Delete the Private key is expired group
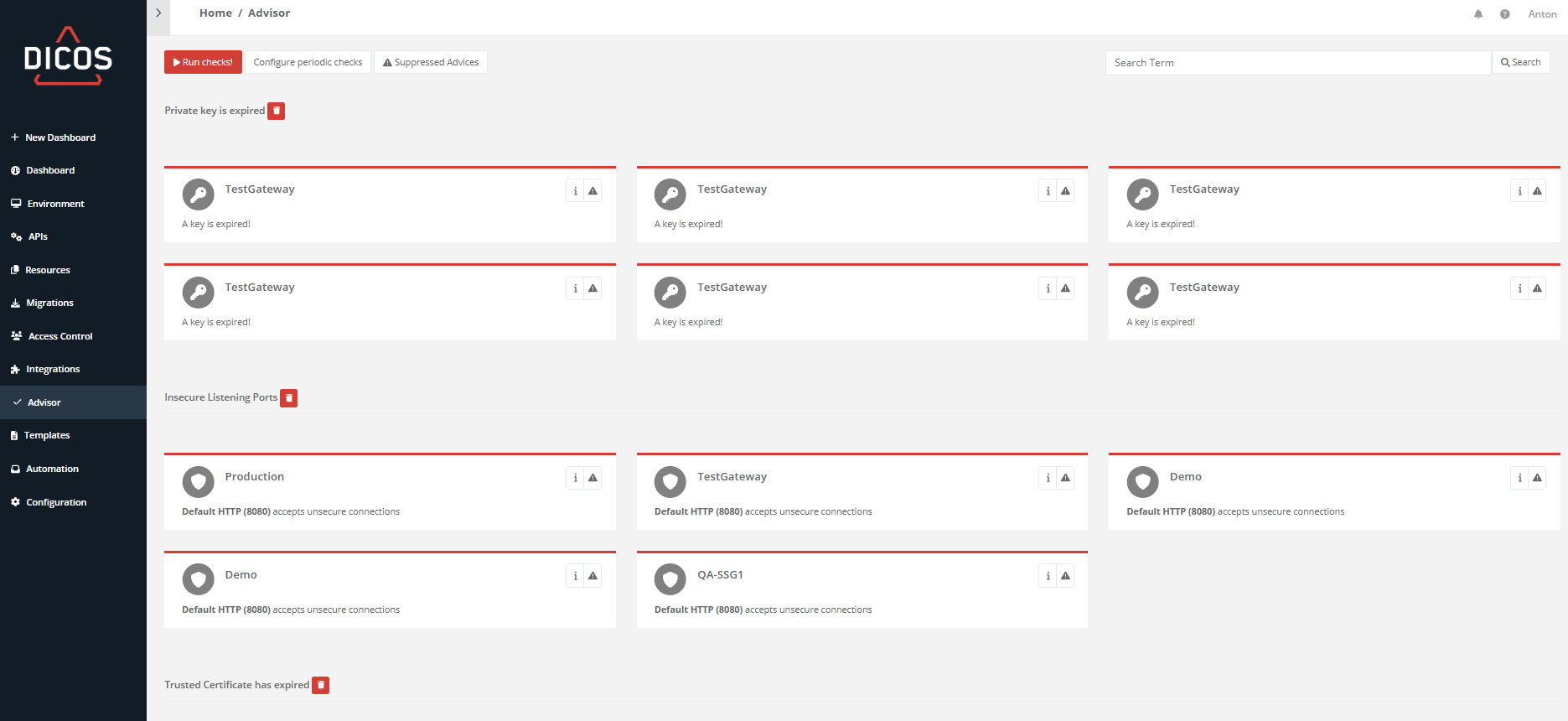Image resolution: width=1568 pixels, height=721 pixels. pyautogui.click(x=276, y=111)
